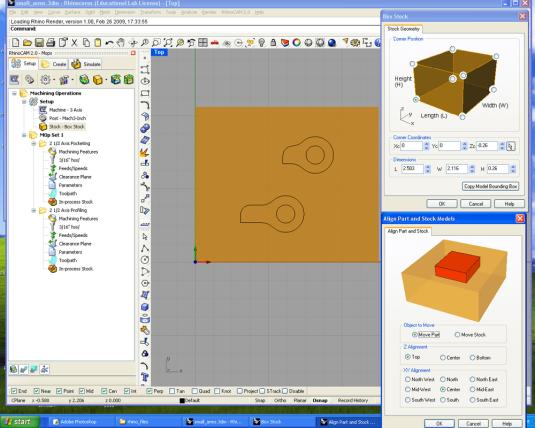This screenshot has width=535, height=428.
Task: Collapse the Setup tree node
Action: [x=24, y=102]
